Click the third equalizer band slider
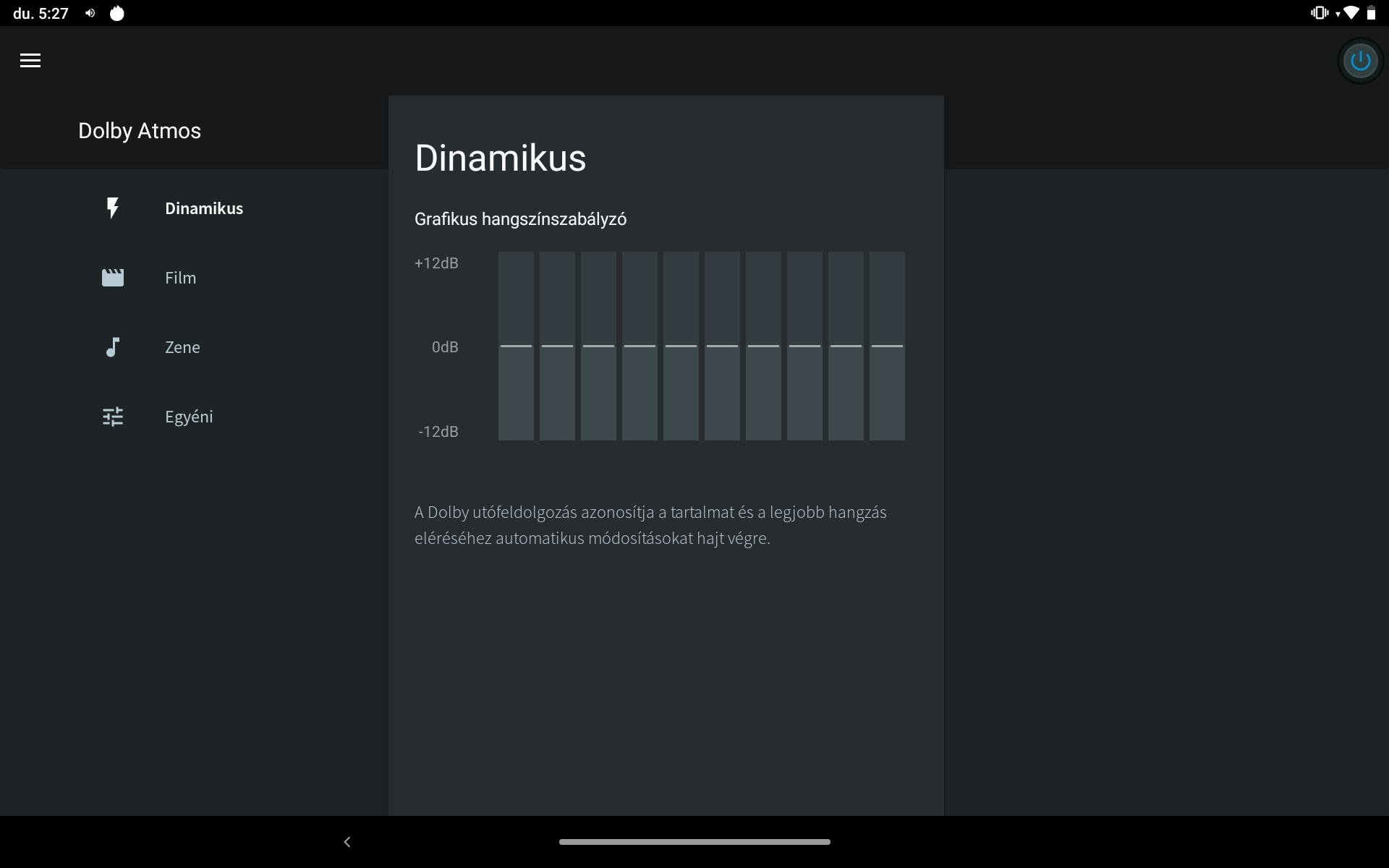 (x=598, y=346)
